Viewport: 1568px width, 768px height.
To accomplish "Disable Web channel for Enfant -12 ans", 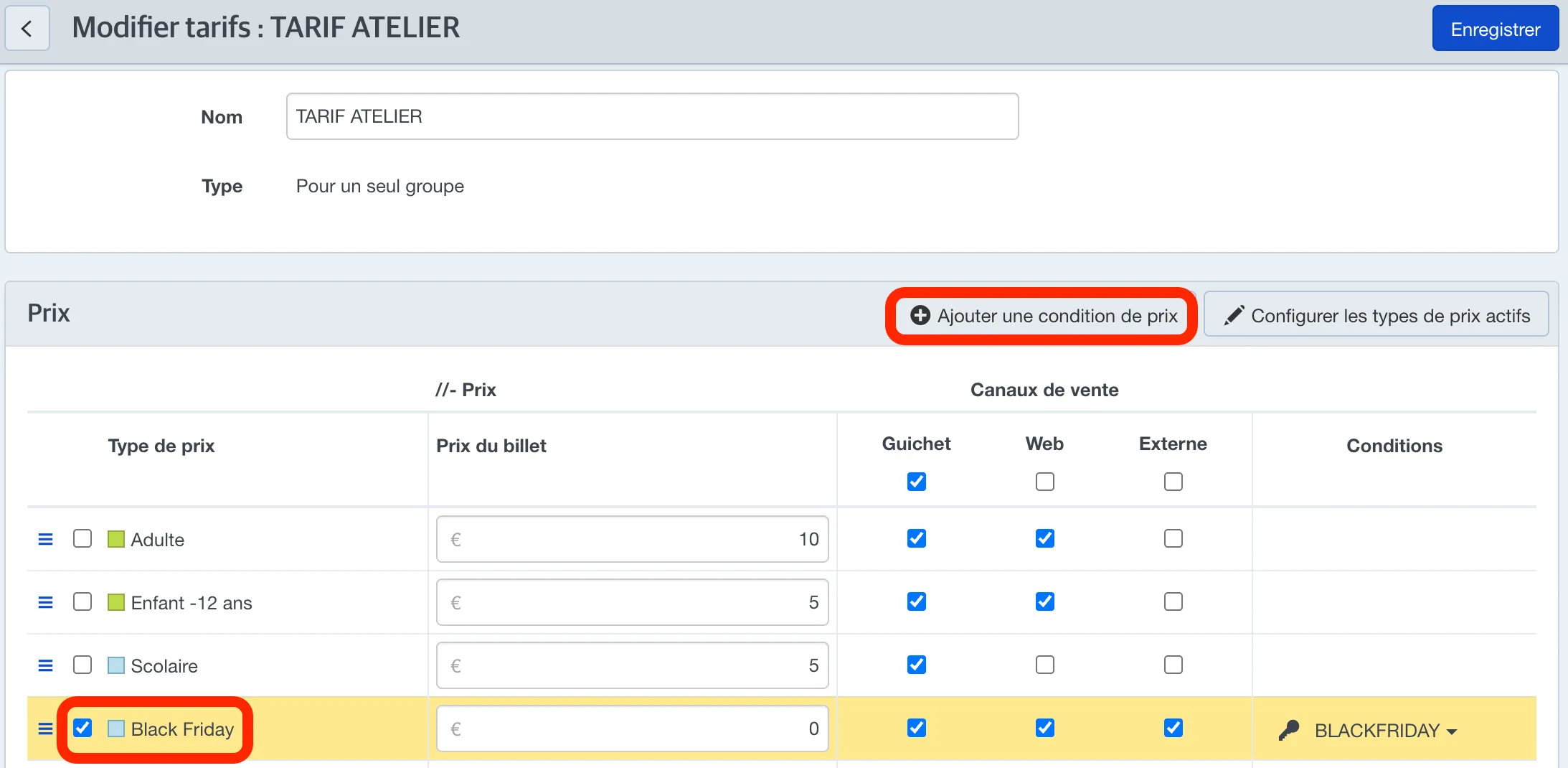I will point(1045,601).
